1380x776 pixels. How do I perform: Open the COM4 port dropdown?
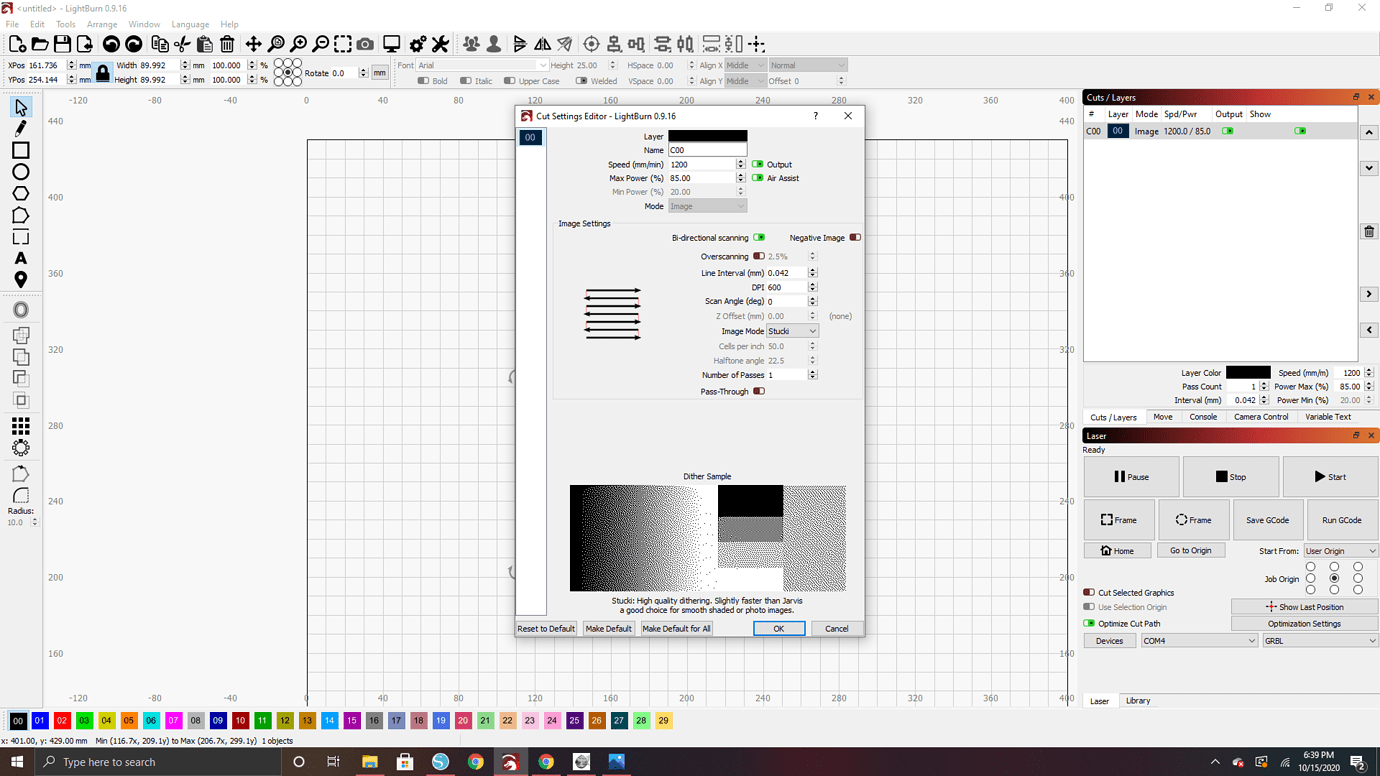(x=1199, y=641)
